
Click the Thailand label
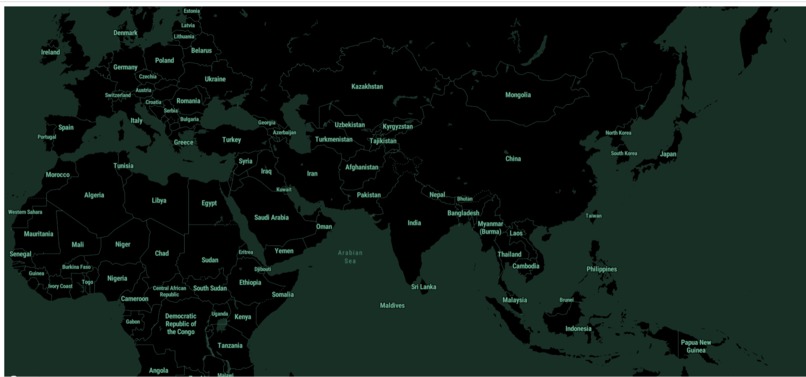coord(509,254)
